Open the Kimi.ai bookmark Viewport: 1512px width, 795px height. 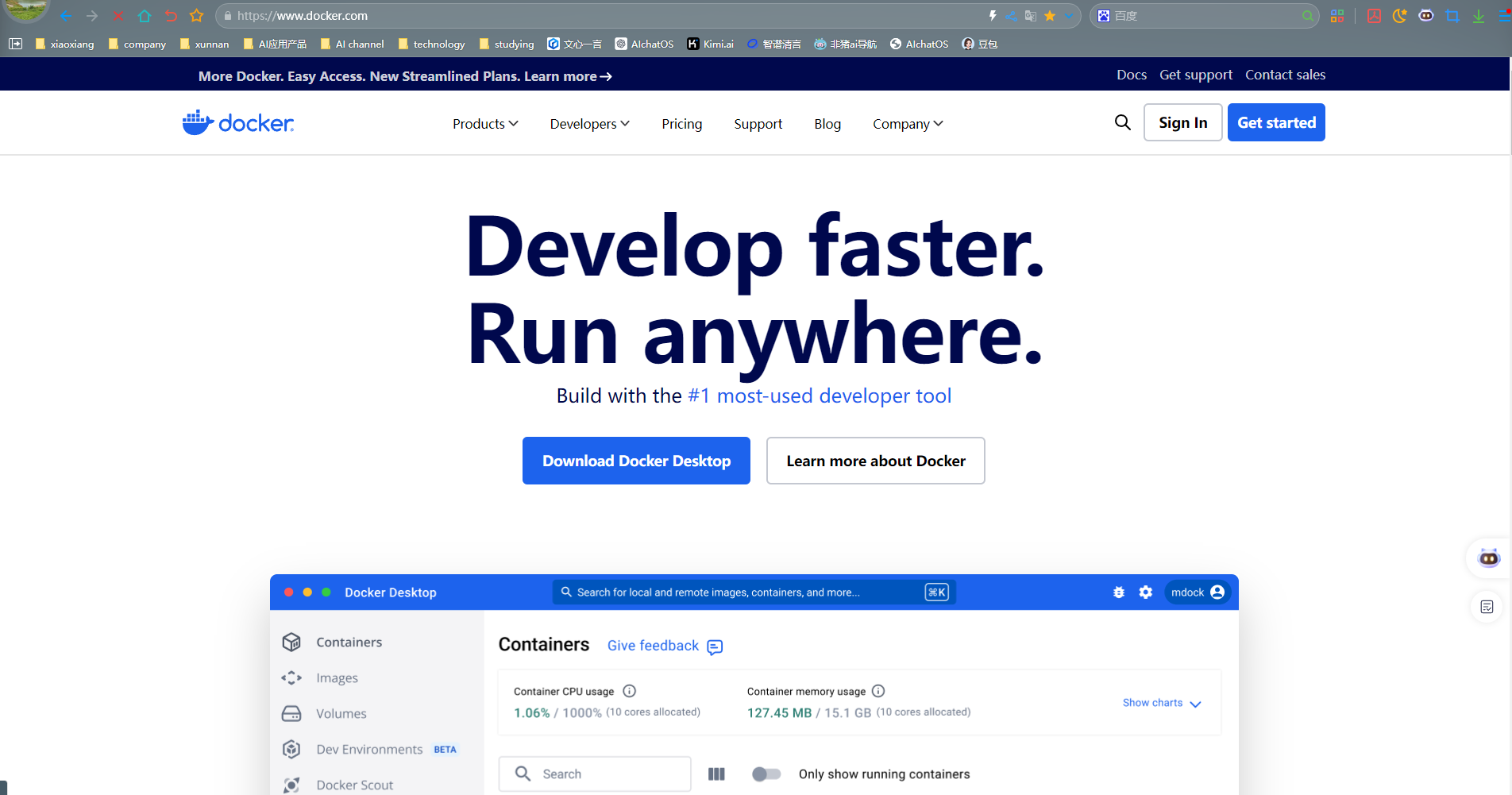711,44
